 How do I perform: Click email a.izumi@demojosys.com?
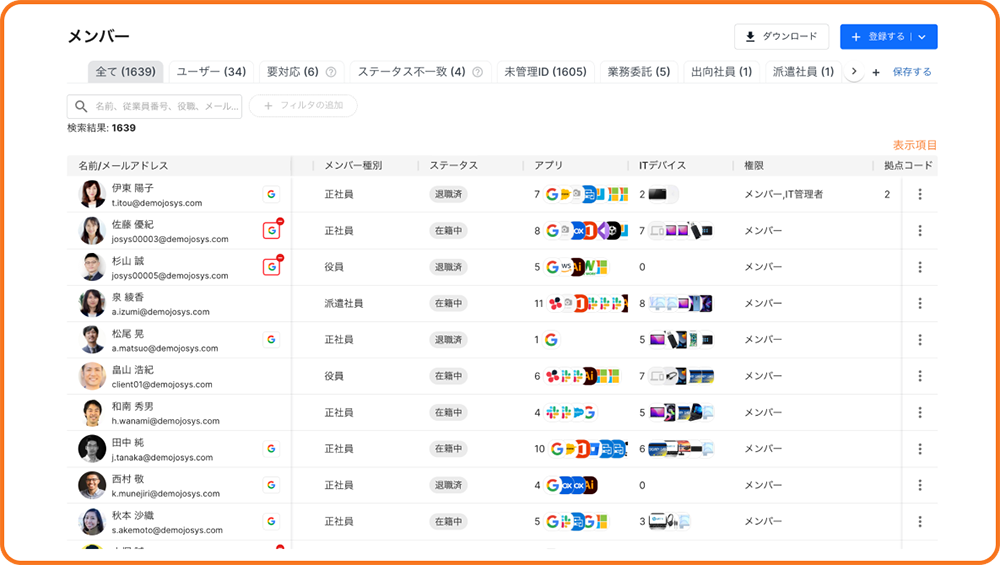coord(161,312)
